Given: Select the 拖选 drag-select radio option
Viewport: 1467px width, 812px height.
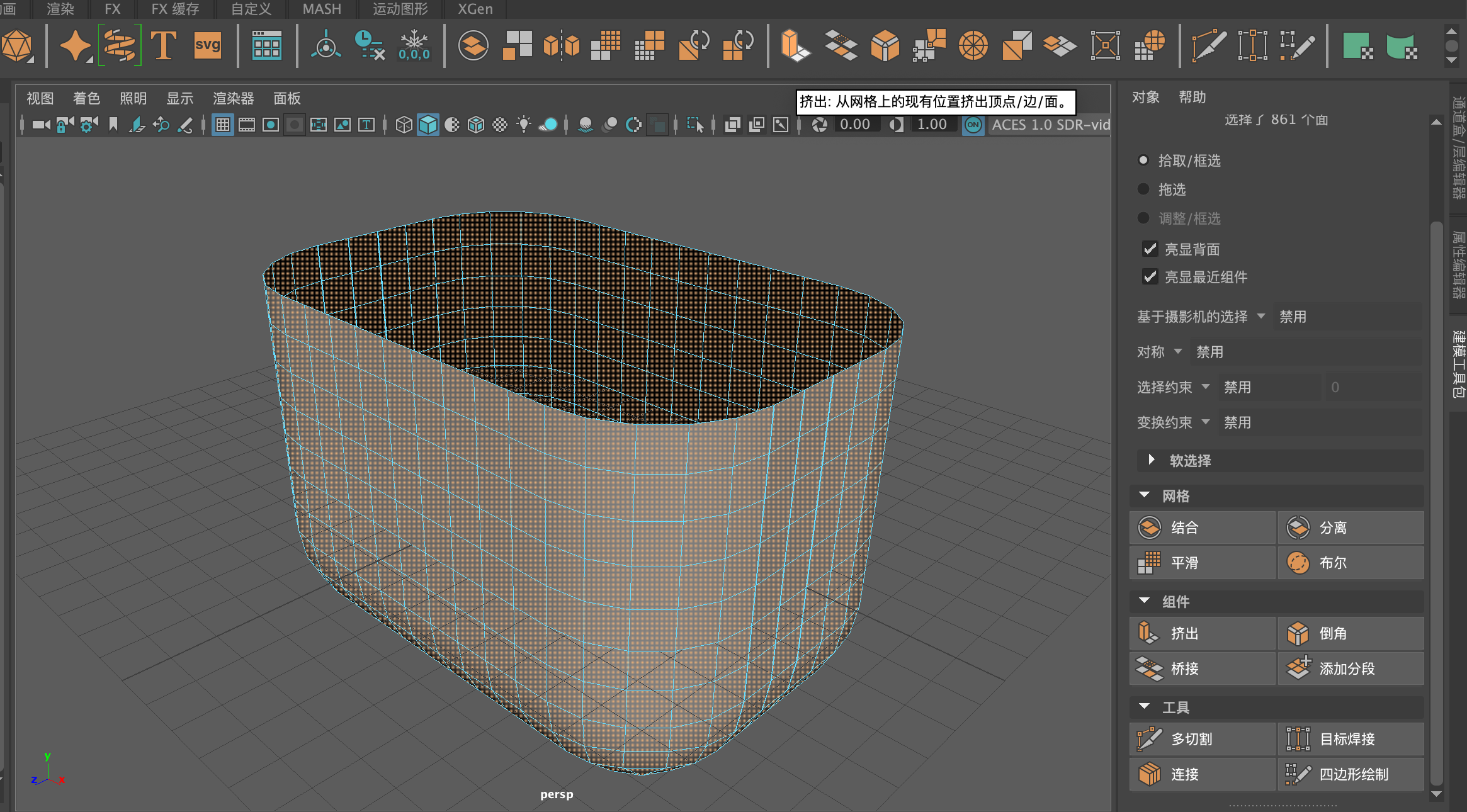Looking at the screenshot, I should [1143, 189].
